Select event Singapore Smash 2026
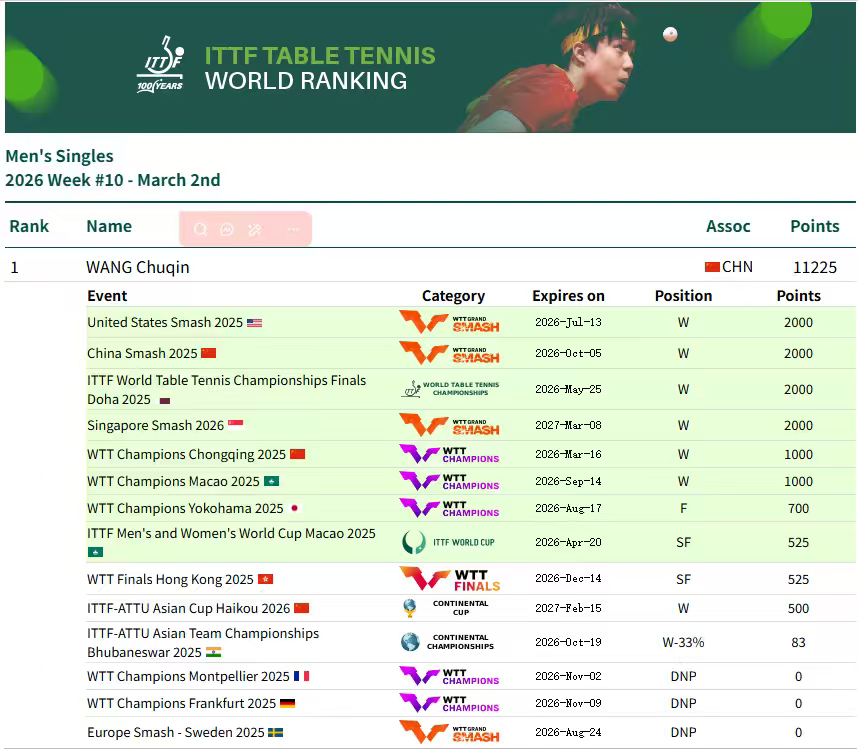The image size is (858, 749). pyautogui.click(x=155, y=425)
